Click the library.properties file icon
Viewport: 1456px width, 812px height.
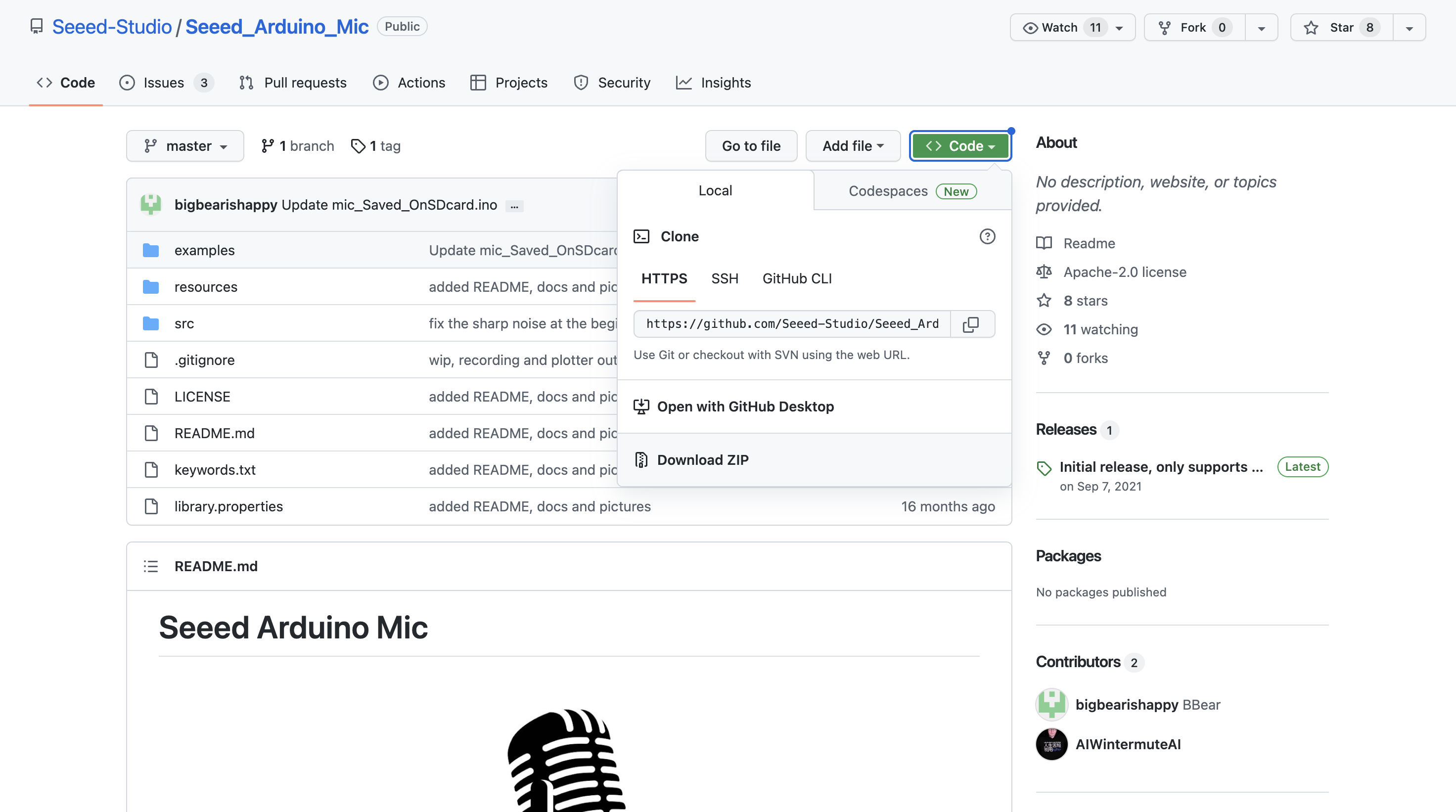coord(151,506)
